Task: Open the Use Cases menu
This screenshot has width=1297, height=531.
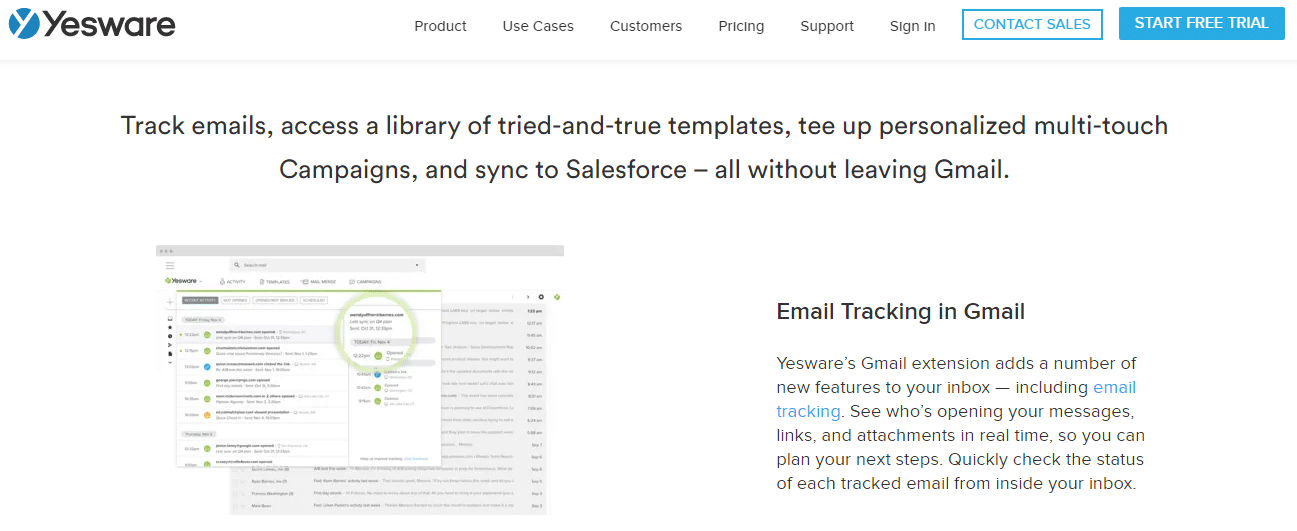Action: [538, 26]
